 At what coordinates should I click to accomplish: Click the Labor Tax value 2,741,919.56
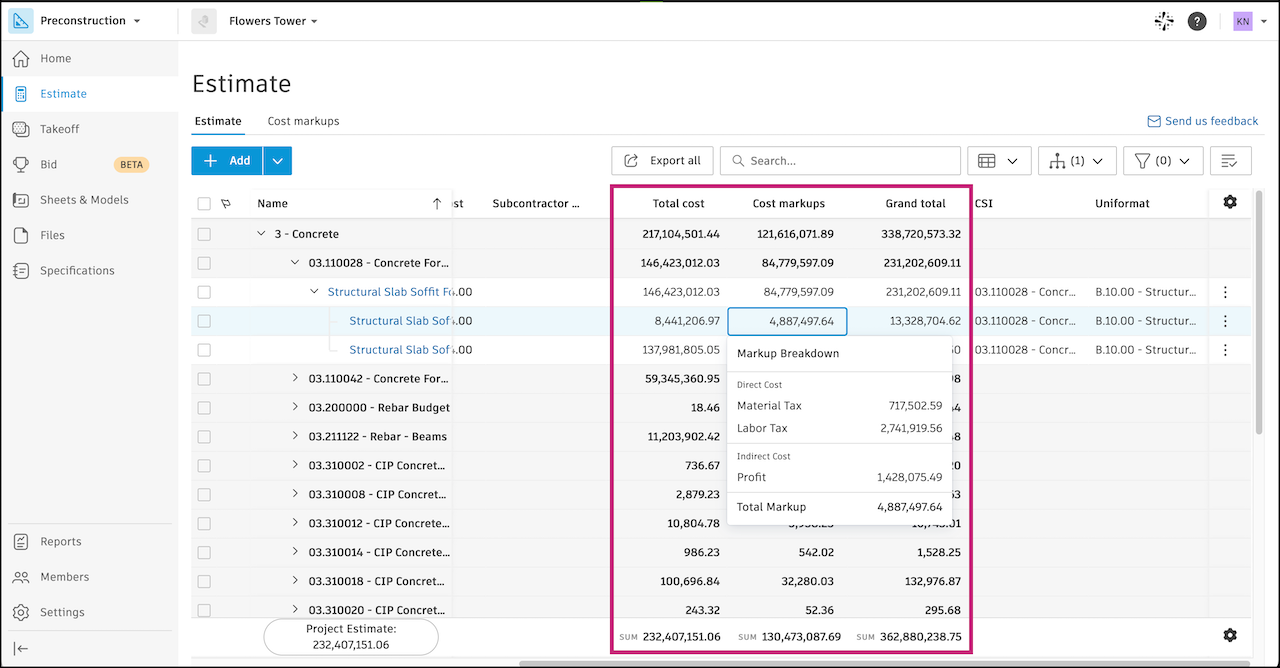tap(911, 429)
